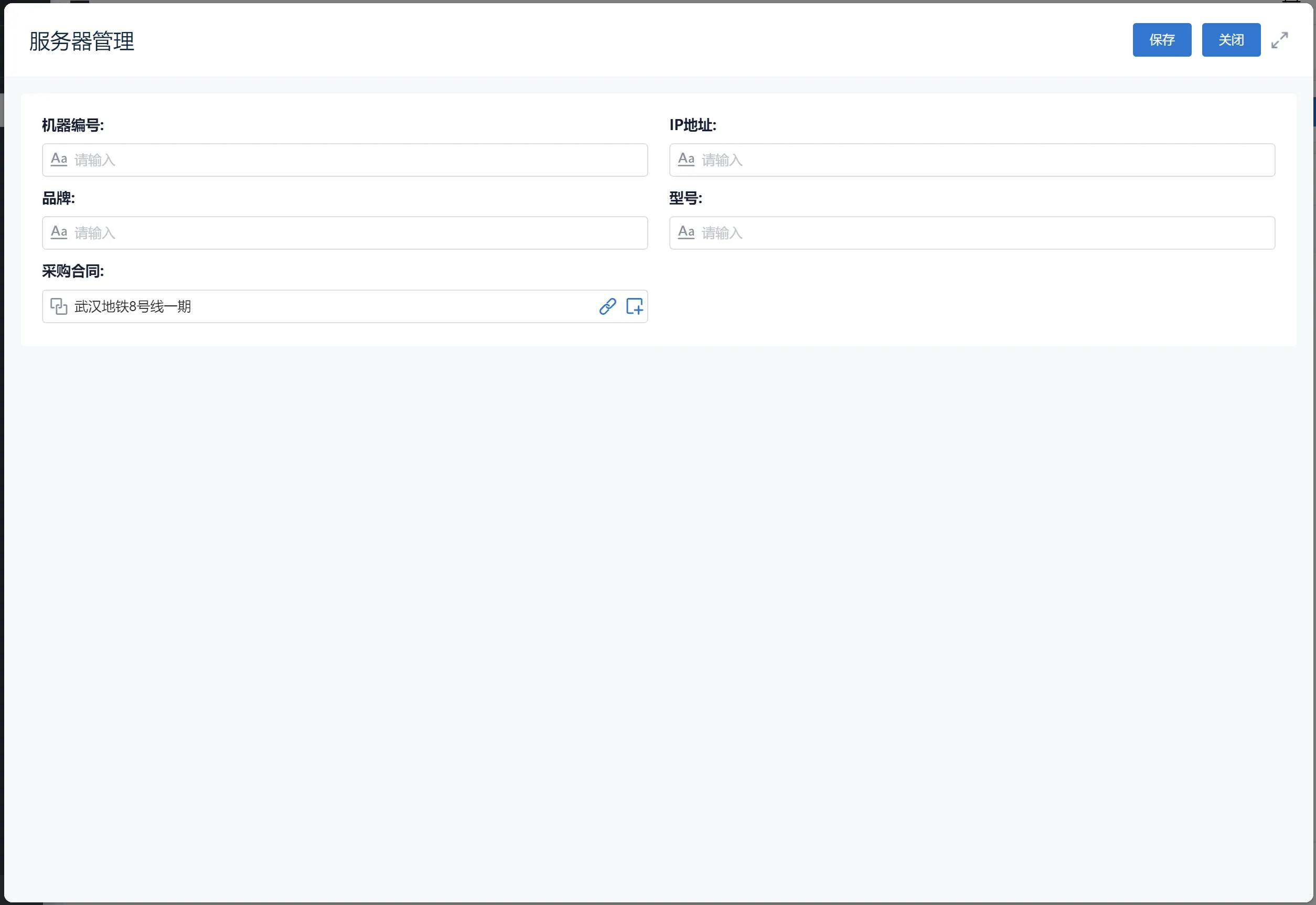The image size is (1316, 905).
Task: Click the 关闭 button
Action: (1231, 40)
